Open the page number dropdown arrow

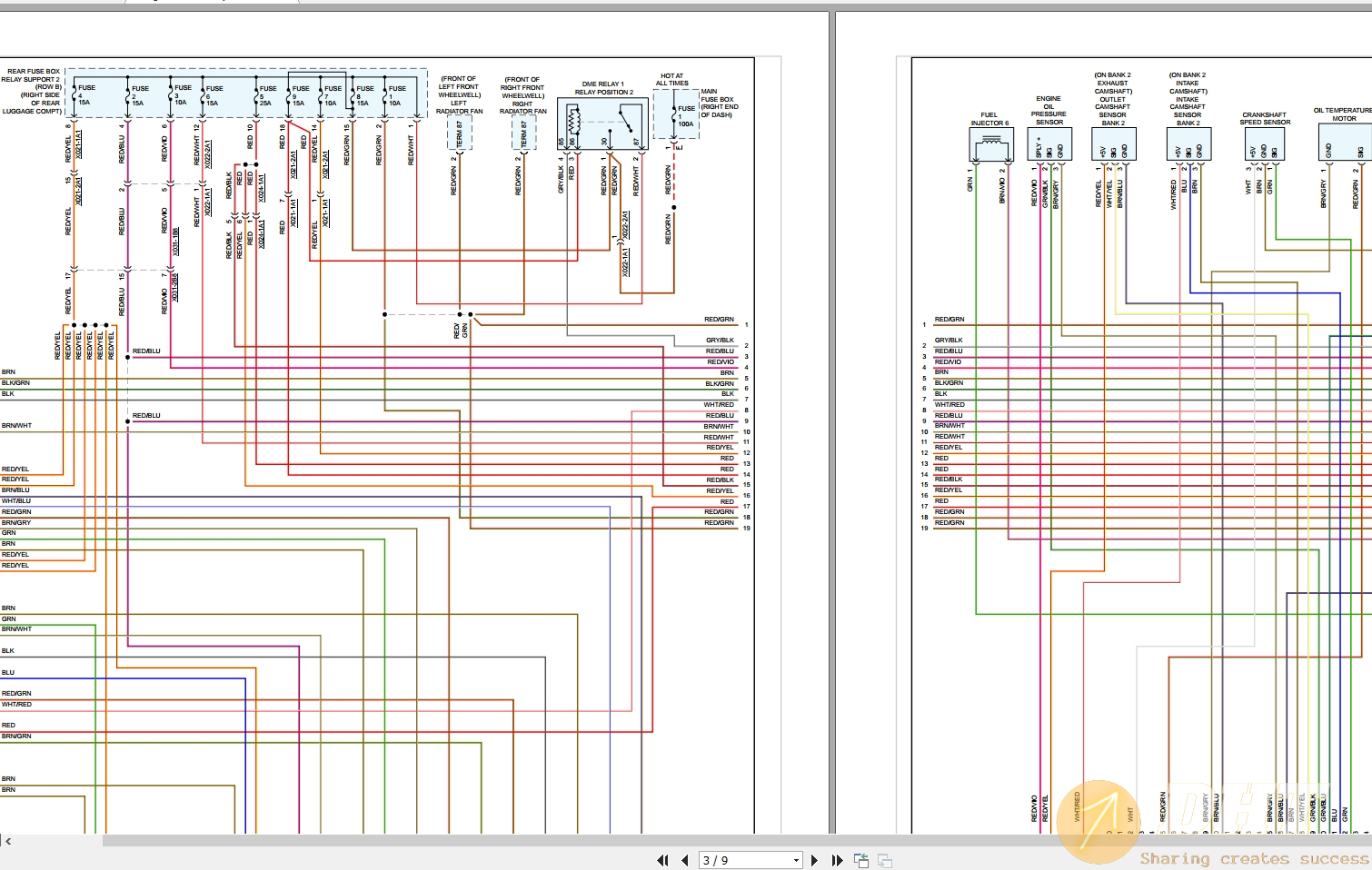coord(796,860)
